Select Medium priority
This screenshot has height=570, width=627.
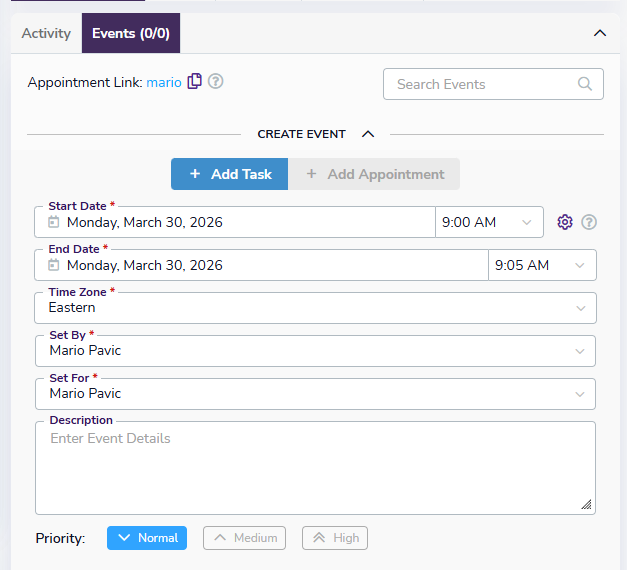[244, 538]
